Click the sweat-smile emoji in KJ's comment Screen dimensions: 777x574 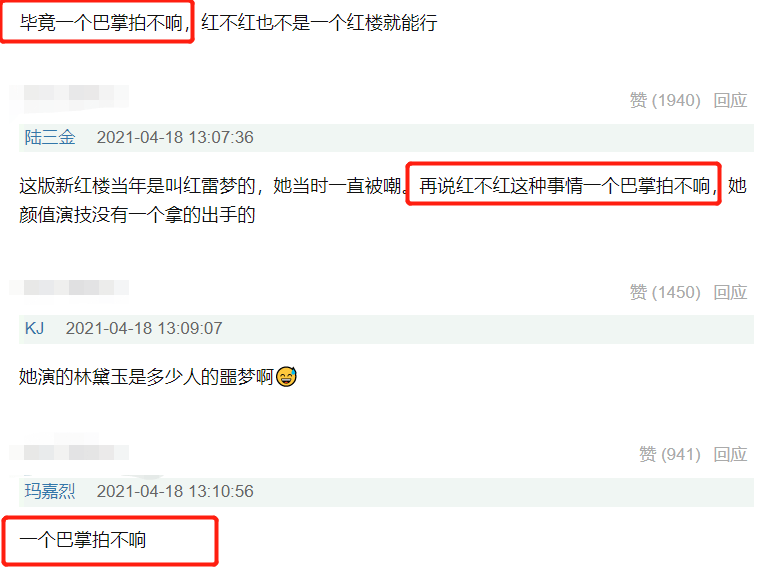pyautogui.click(x=286, y=377)
